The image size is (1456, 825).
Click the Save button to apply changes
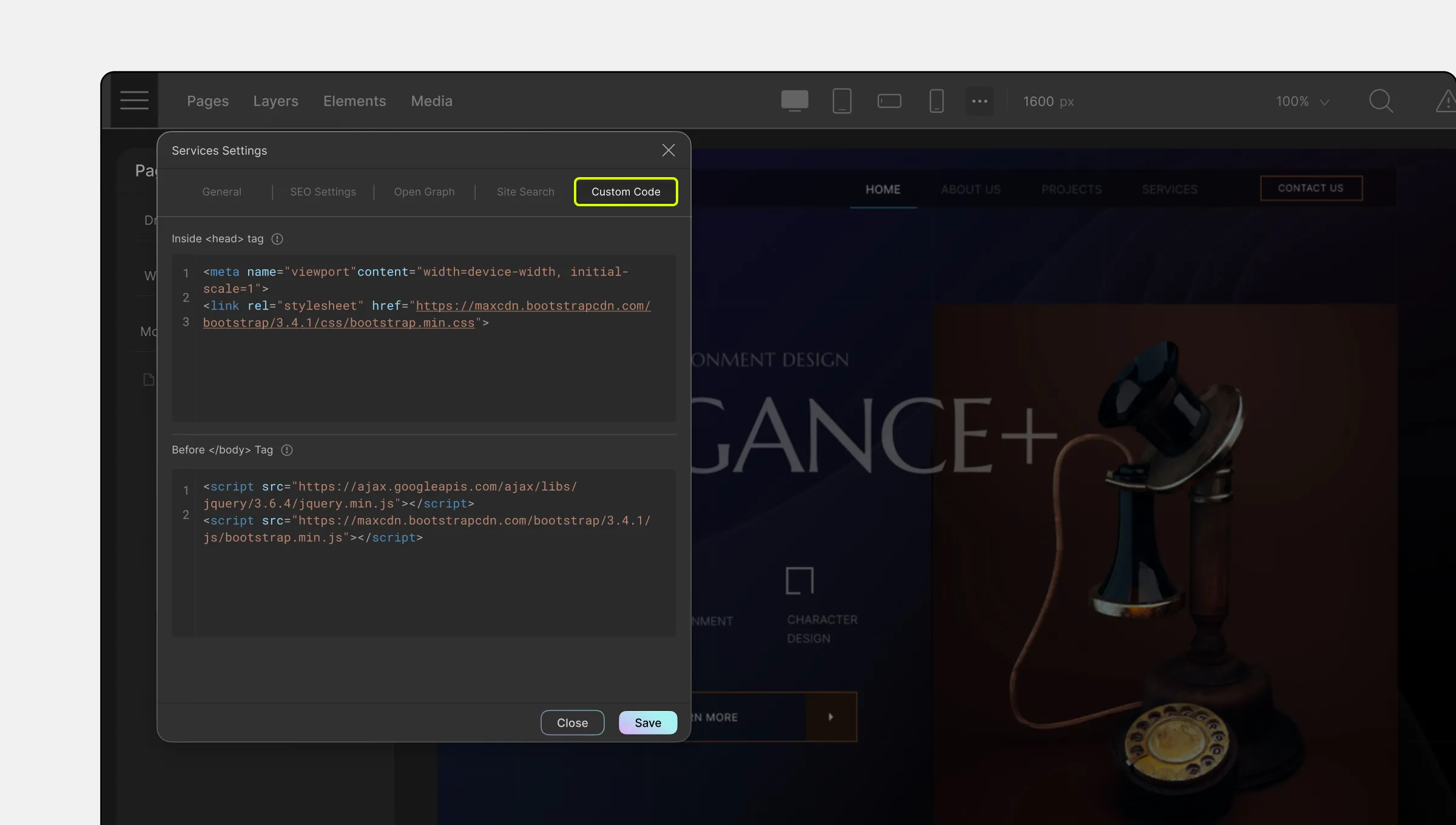click(647, 722)
